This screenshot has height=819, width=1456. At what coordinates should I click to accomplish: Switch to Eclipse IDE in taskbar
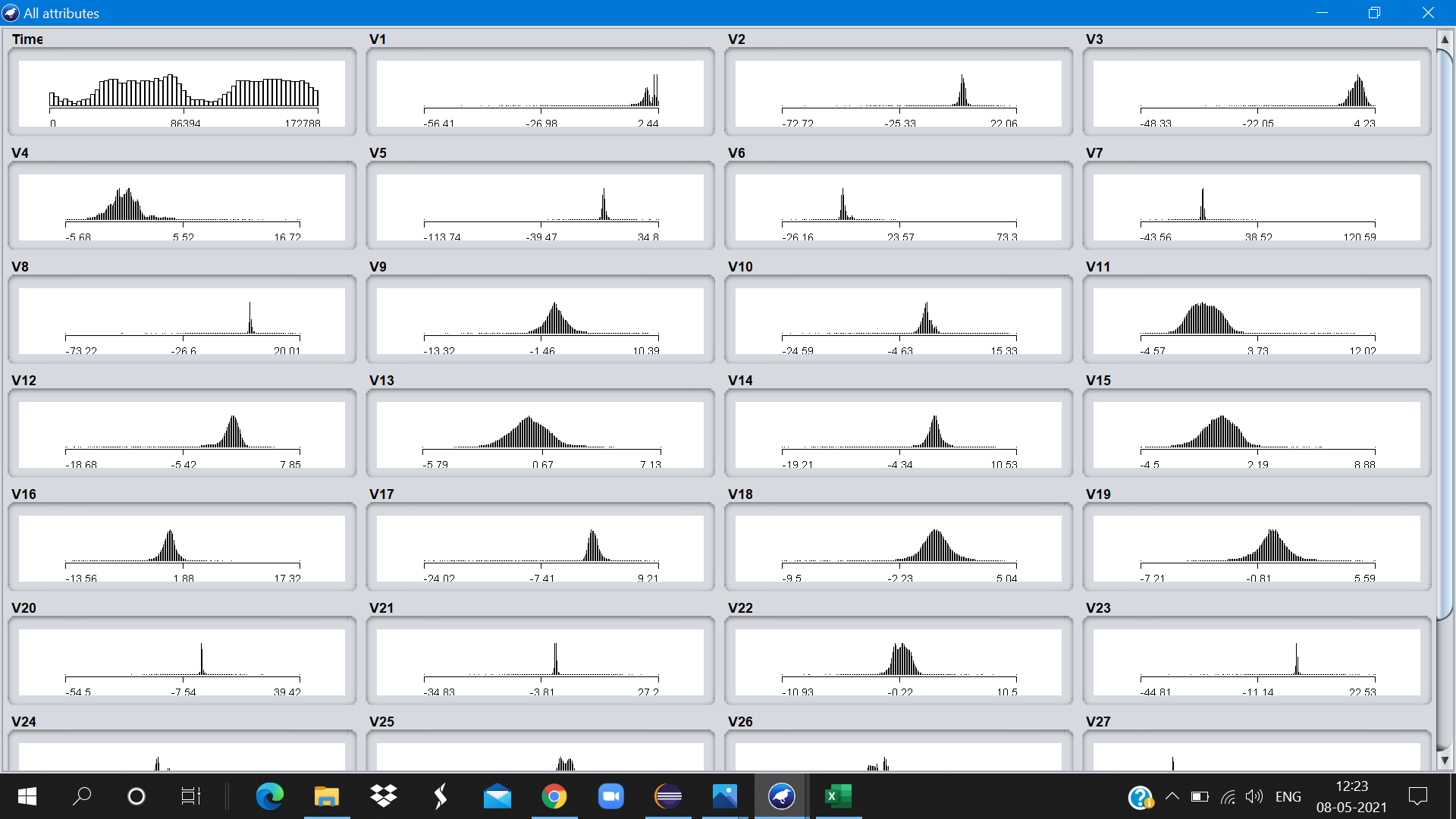pos(668,796)
